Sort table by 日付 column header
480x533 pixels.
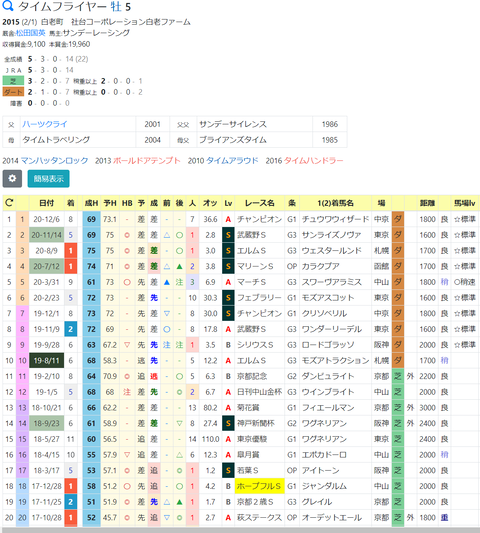pos(47,203)
